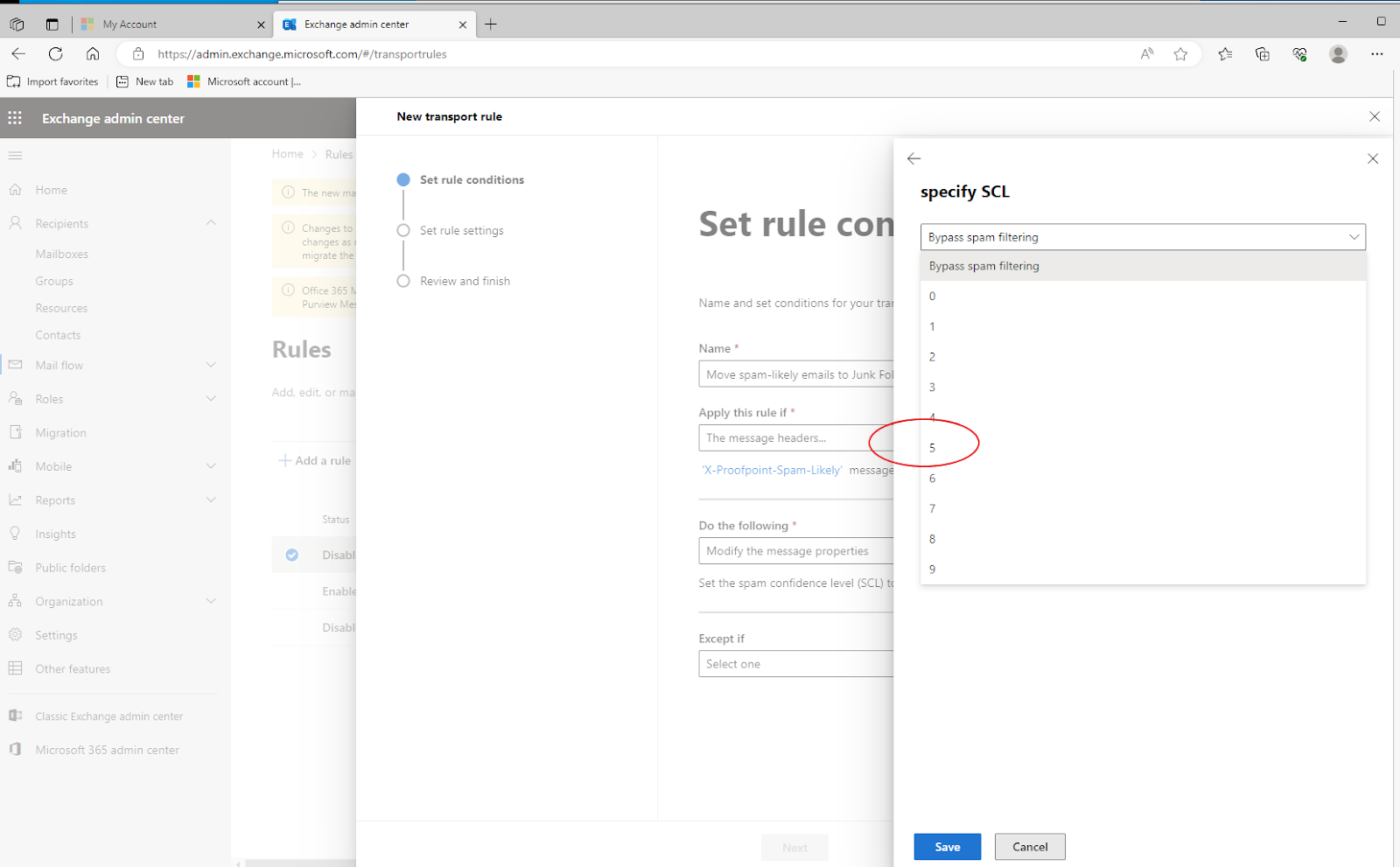
Task: Open Mailboxes in the sidebar
Action: coord(61,254)
